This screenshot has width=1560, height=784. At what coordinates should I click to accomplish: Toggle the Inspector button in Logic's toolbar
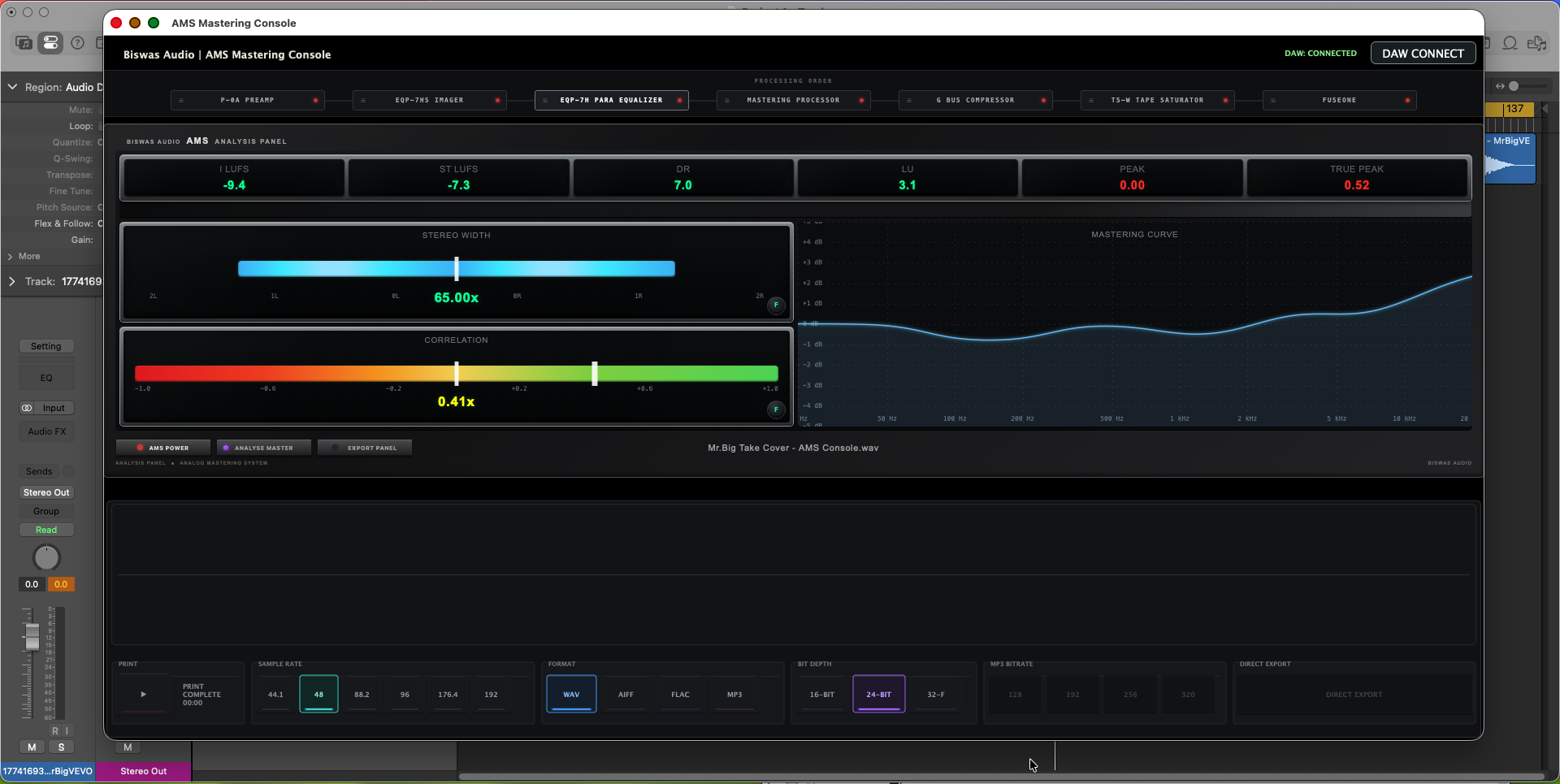point(50,43)
